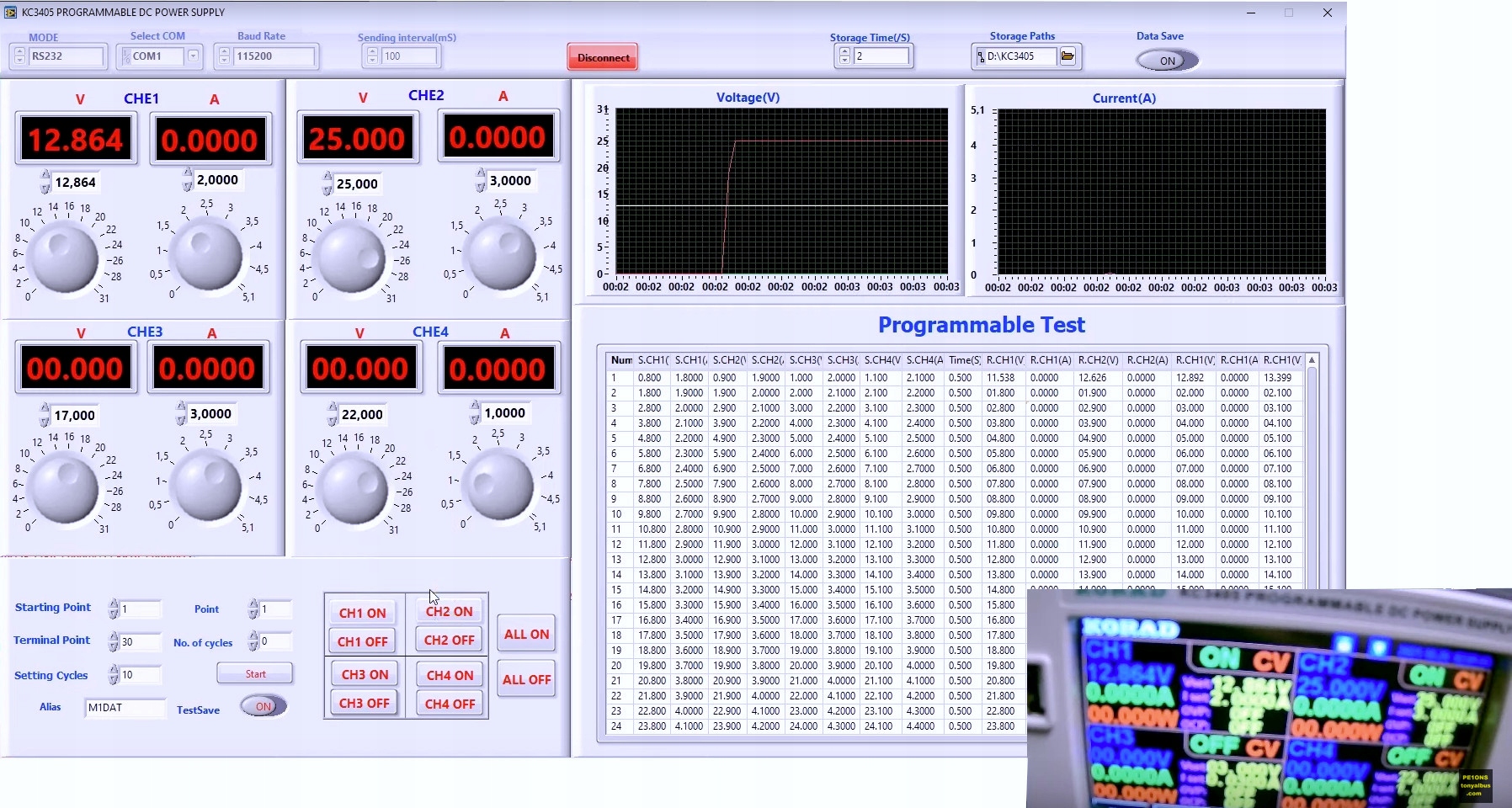Click the CHE2 current limit 3,0000 field
The image size is (1512, 808).
pyautogui.click(x=511, y=180)
